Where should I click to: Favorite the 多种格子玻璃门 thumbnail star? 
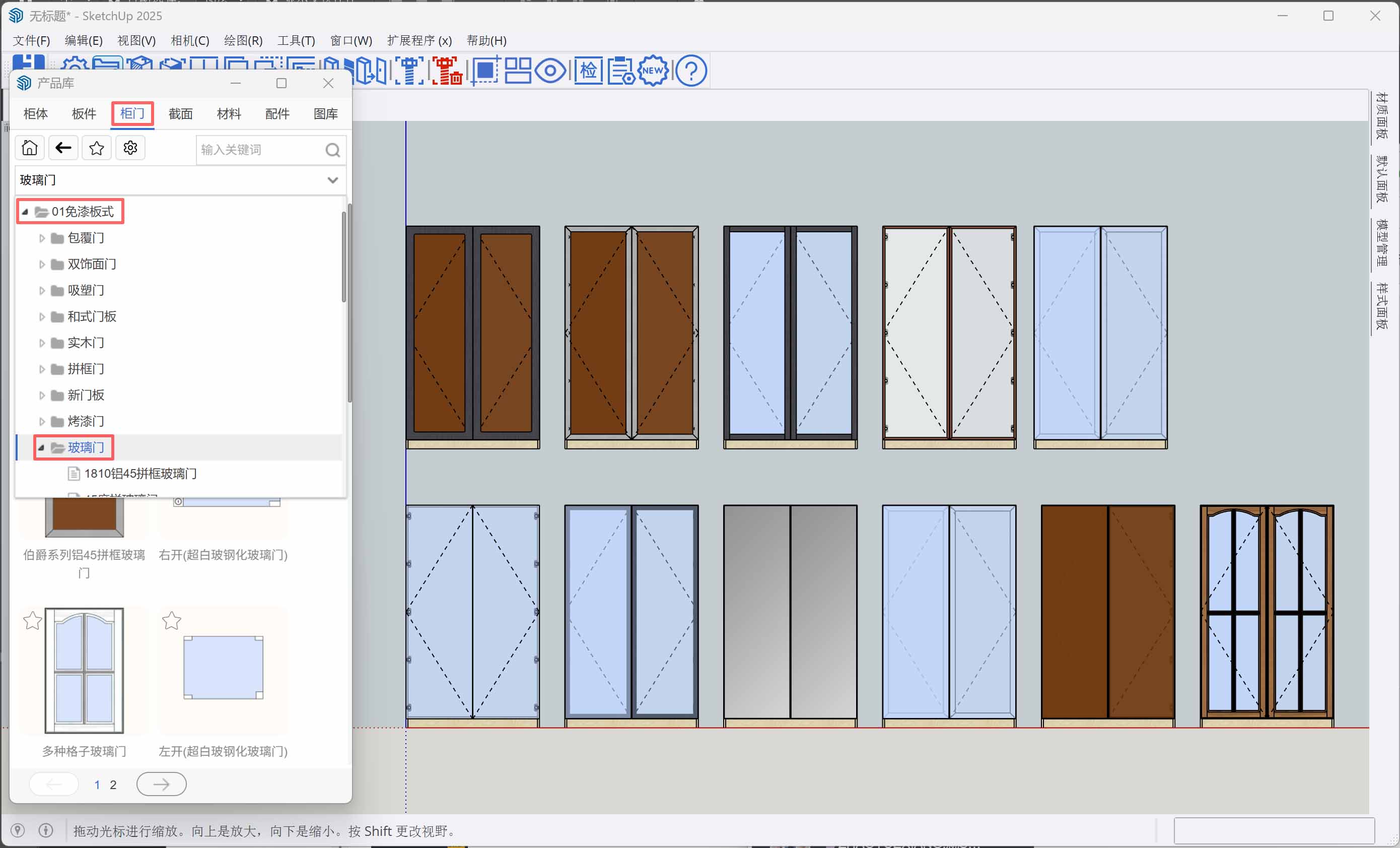pyautogui.click(x=32, y=621)
